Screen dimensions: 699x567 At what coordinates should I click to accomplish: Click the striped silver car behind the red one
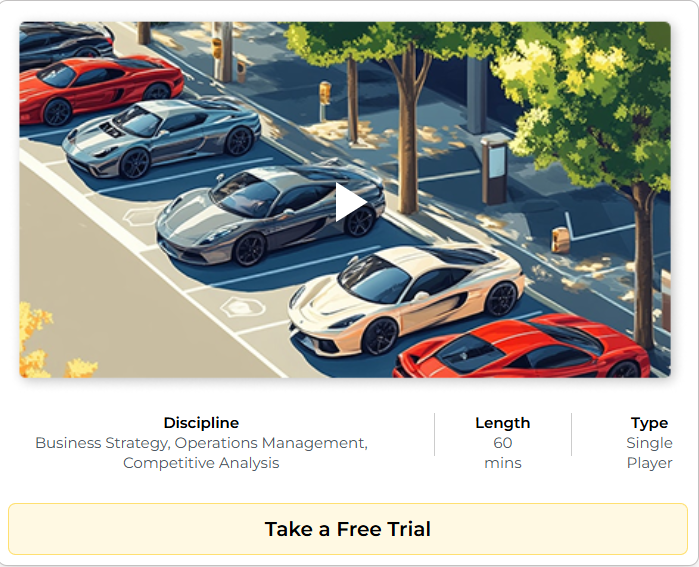tap(161, 137)
